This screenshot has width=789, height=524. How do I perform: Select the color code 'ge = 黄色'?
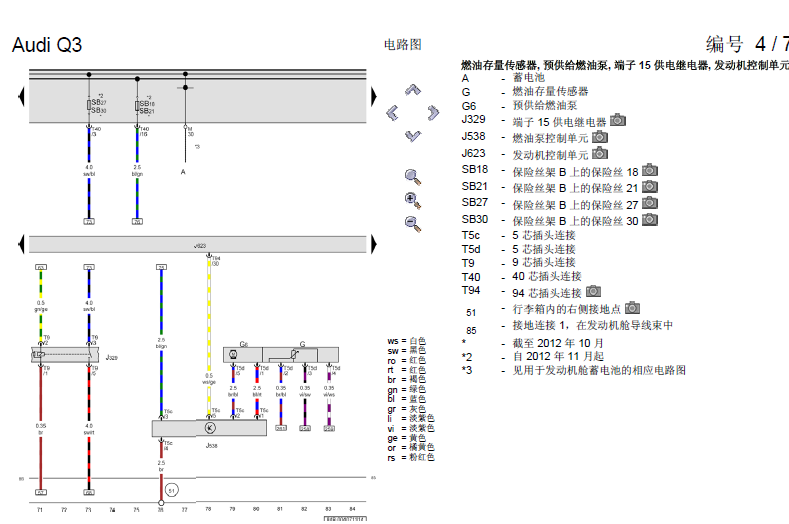407,438
